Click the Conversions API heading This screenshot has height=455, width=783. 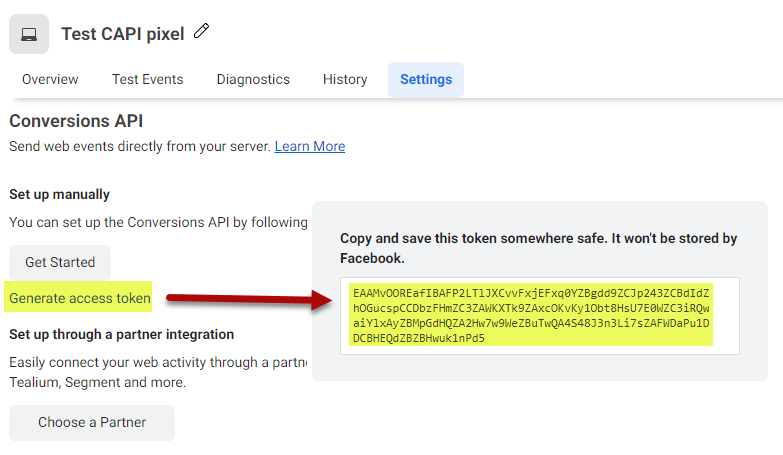(76, 121)
